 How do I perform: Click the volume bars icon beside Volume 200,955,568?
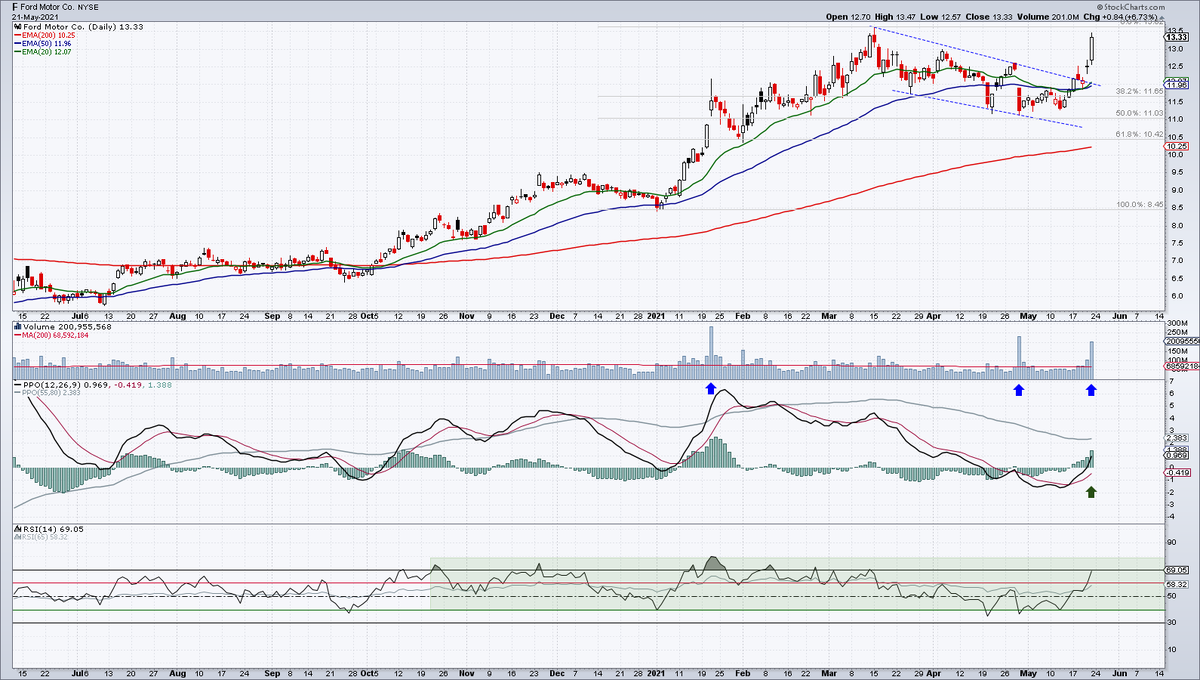point(18,326)
